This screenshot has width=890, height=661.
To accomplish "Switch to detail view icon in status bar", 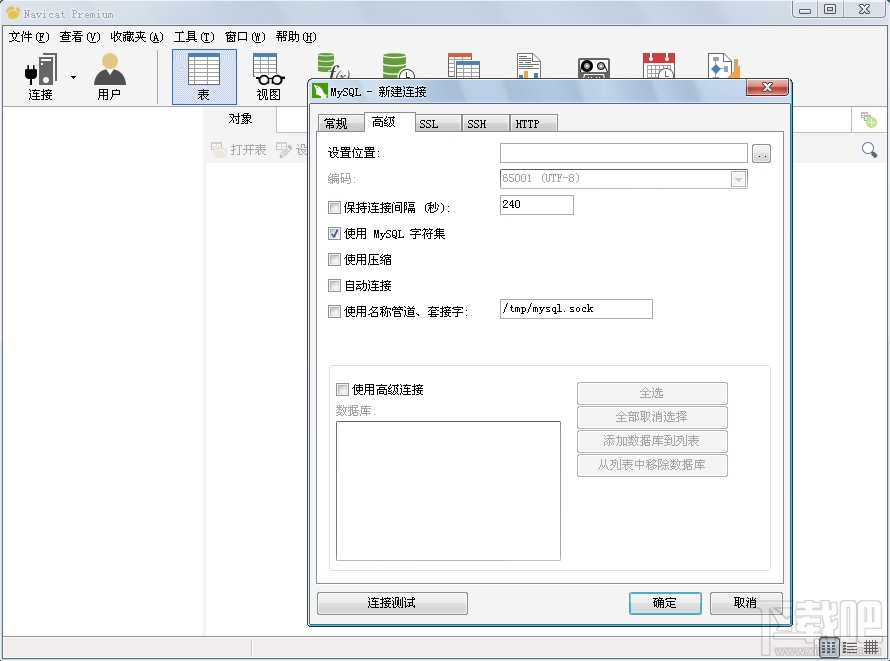I will point(871,647).
